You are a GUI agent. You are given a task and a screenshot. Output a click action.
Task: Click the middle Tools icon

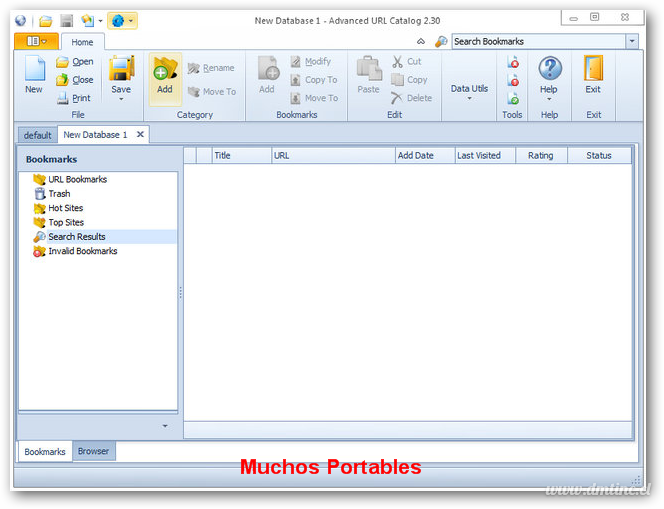tap(513, 80)
